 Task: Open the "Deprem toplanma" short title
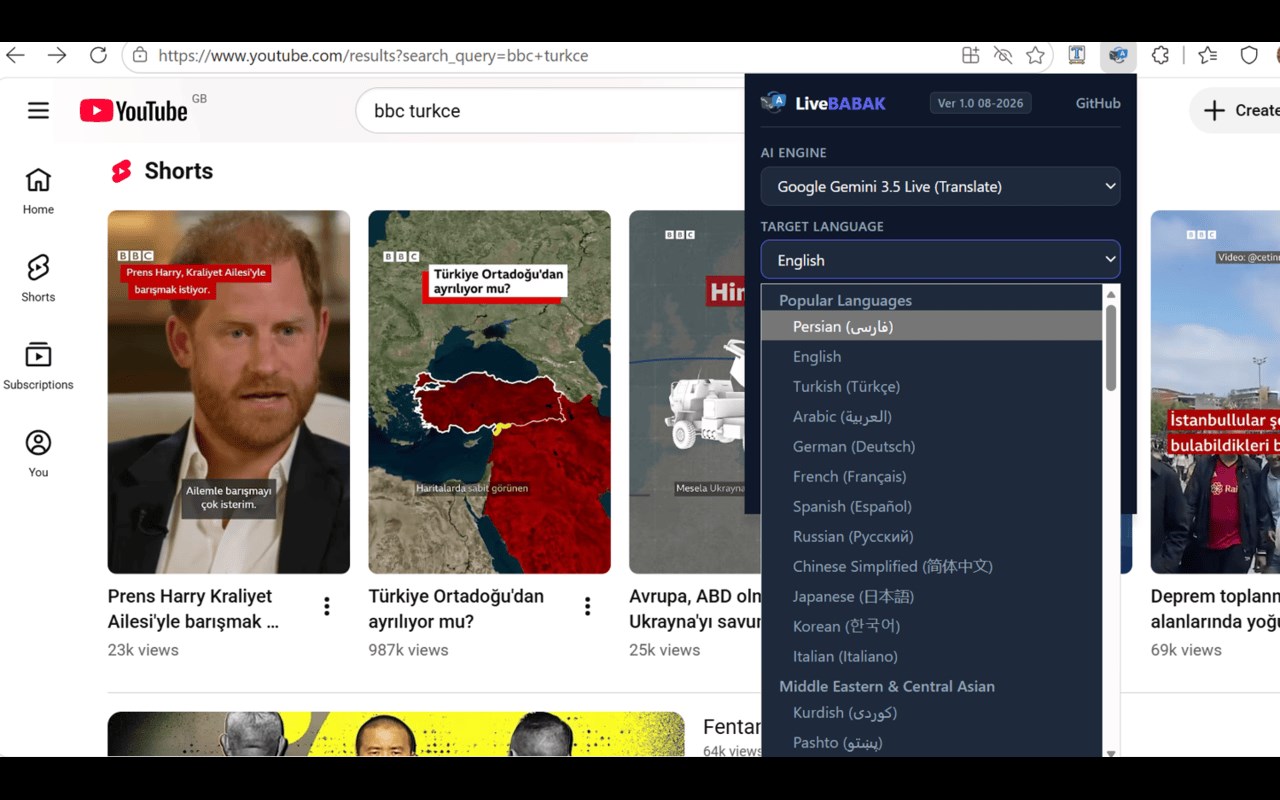point(1215,609)
